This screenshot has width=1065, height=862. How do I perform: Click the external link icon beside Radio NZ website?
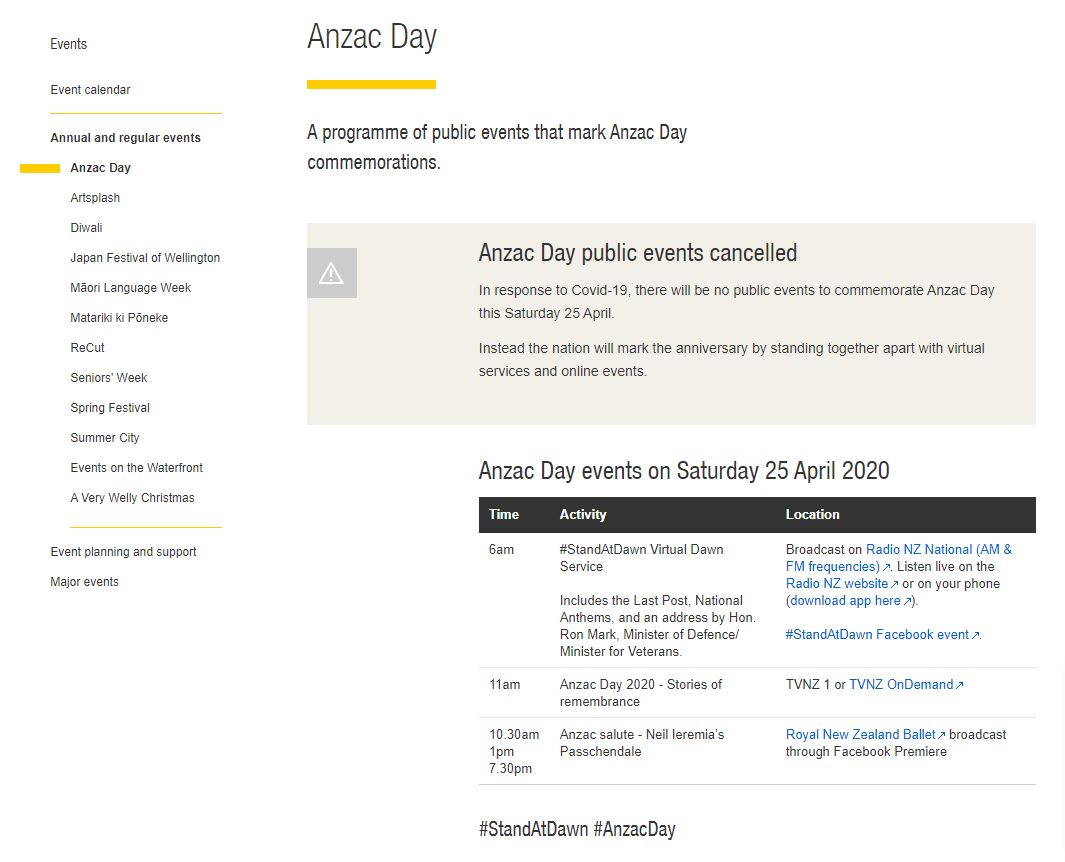(895, 583)
